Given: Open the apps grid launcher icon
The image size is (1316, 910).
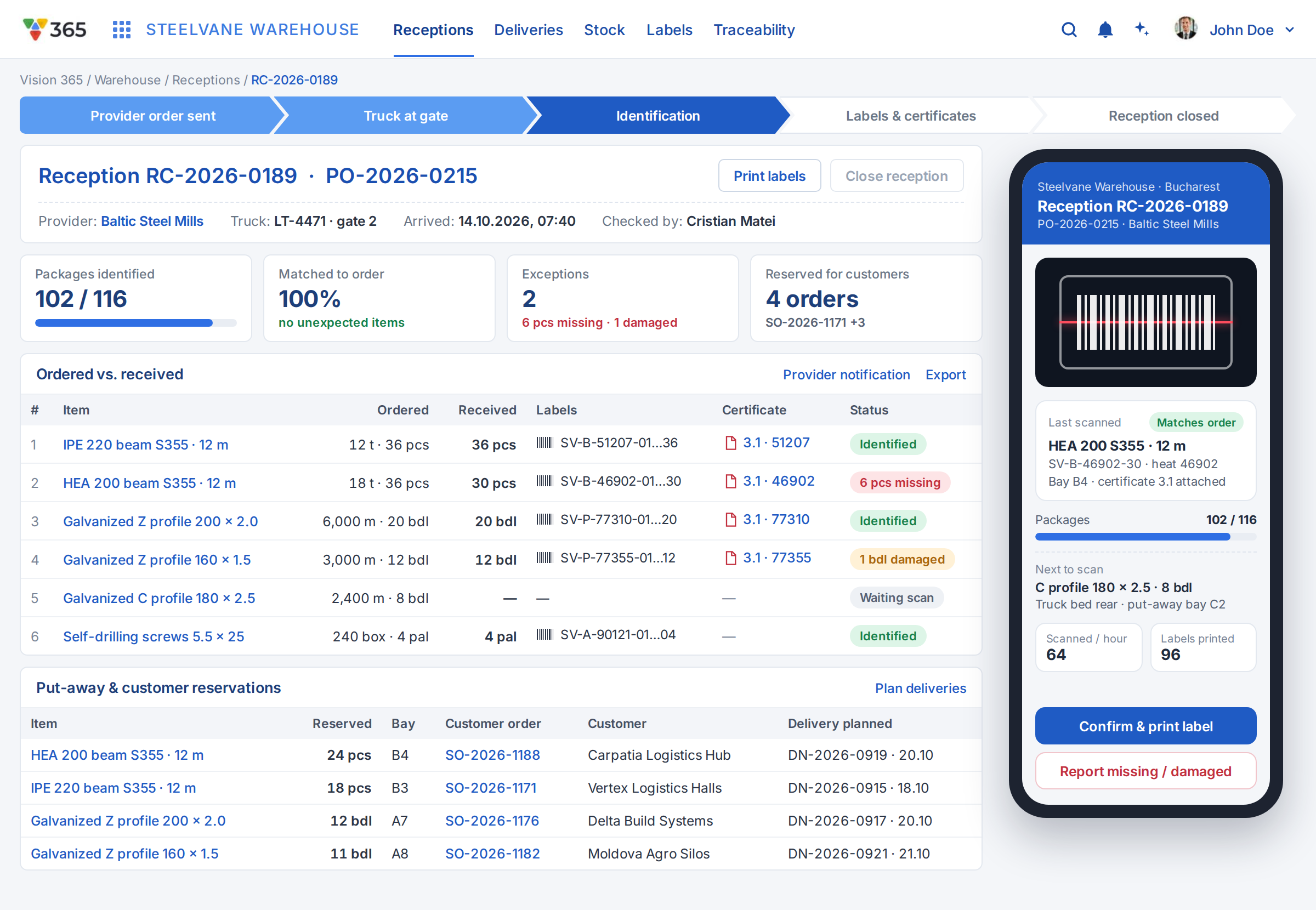Looking at the screenshot, I should [121, 30].
